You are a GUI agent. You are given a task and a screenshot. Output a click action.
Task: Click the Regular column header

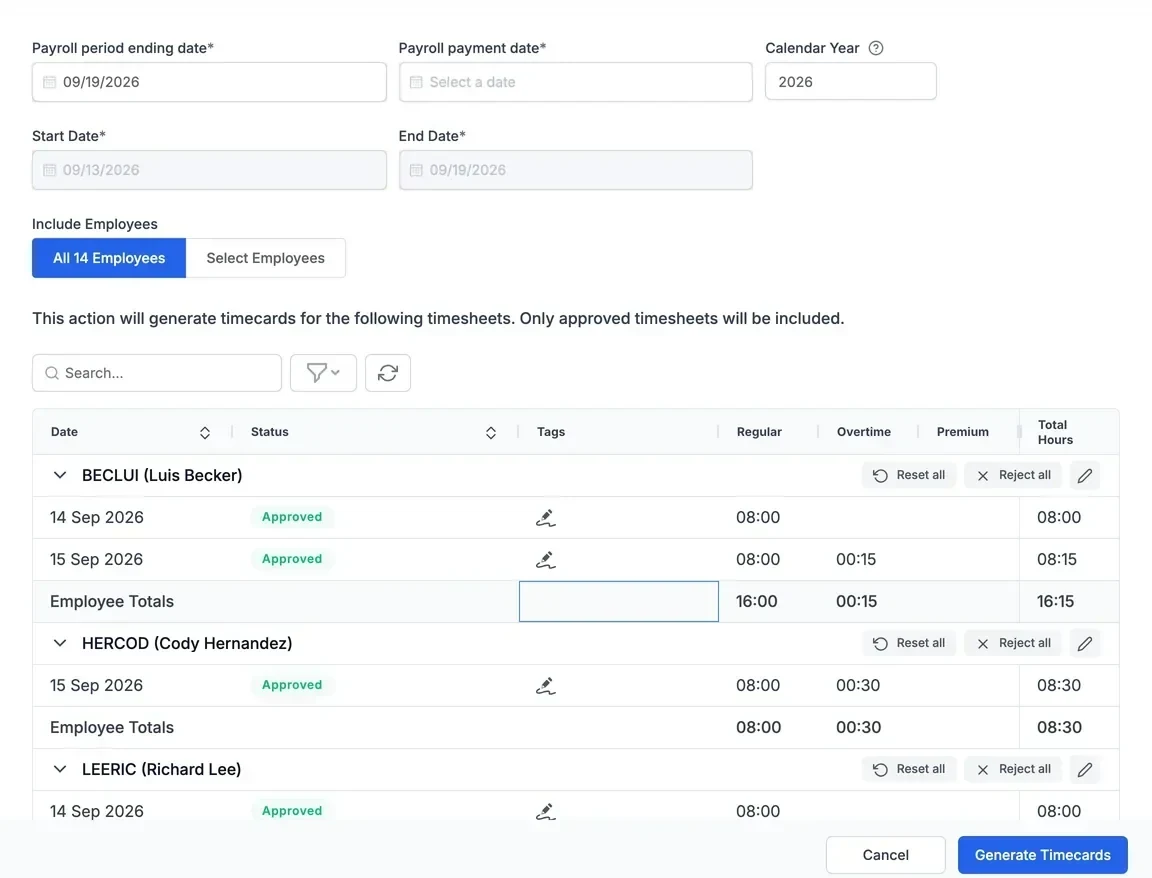(759, 432)
